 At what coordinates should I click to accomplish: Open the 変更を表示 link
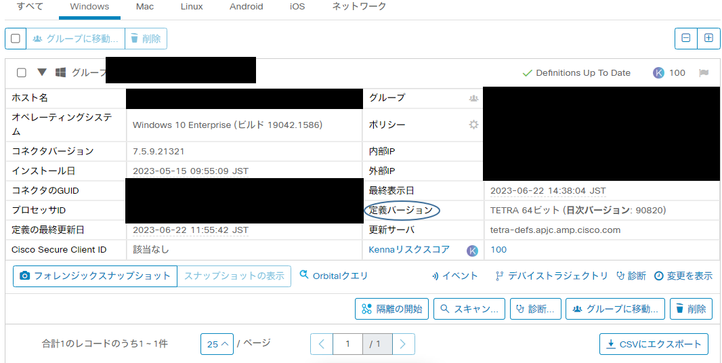[684, 276]
